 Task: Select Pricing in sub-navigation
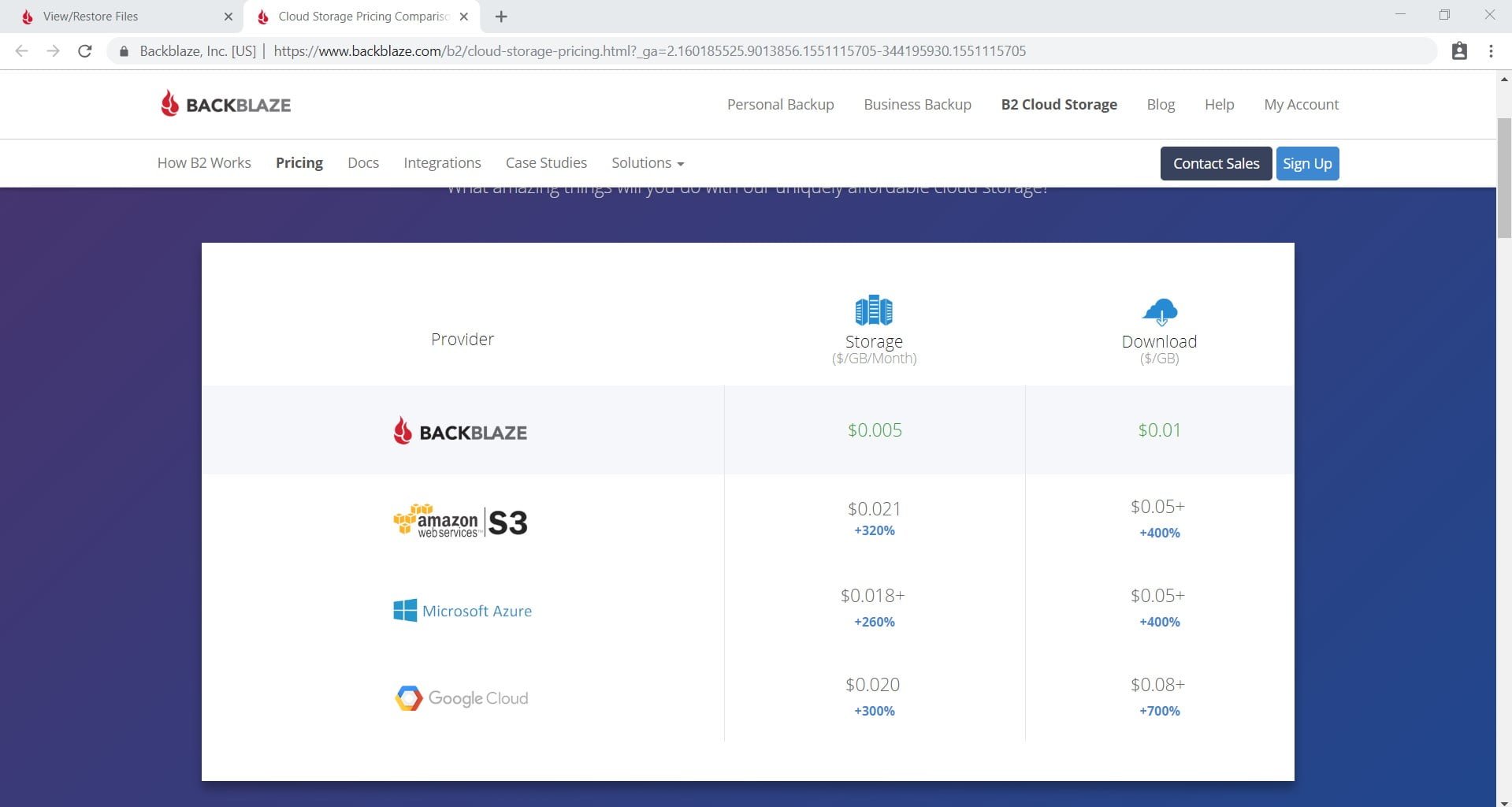click(299, 162)
